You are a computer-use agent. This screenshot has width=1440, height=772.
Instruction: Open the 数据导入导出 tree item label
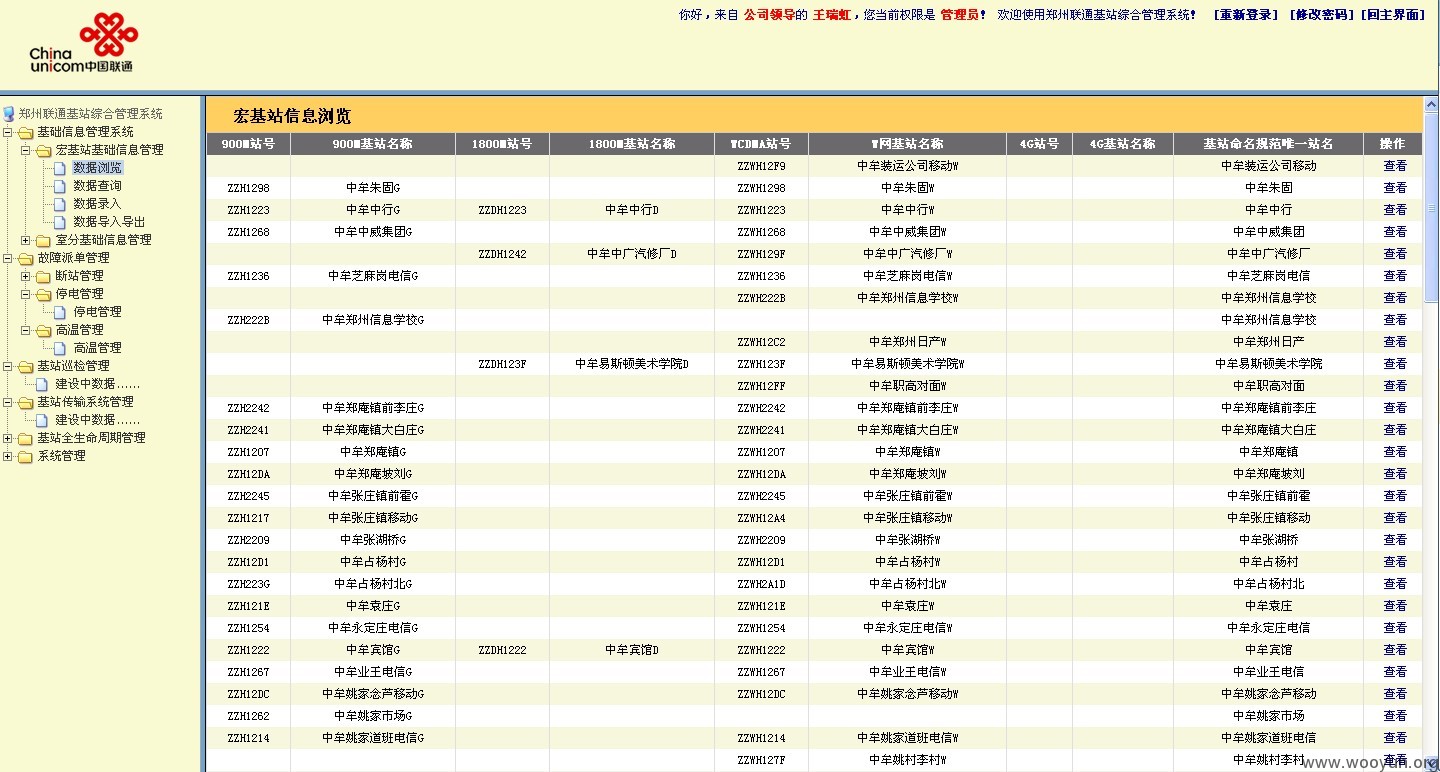(109, 222)
